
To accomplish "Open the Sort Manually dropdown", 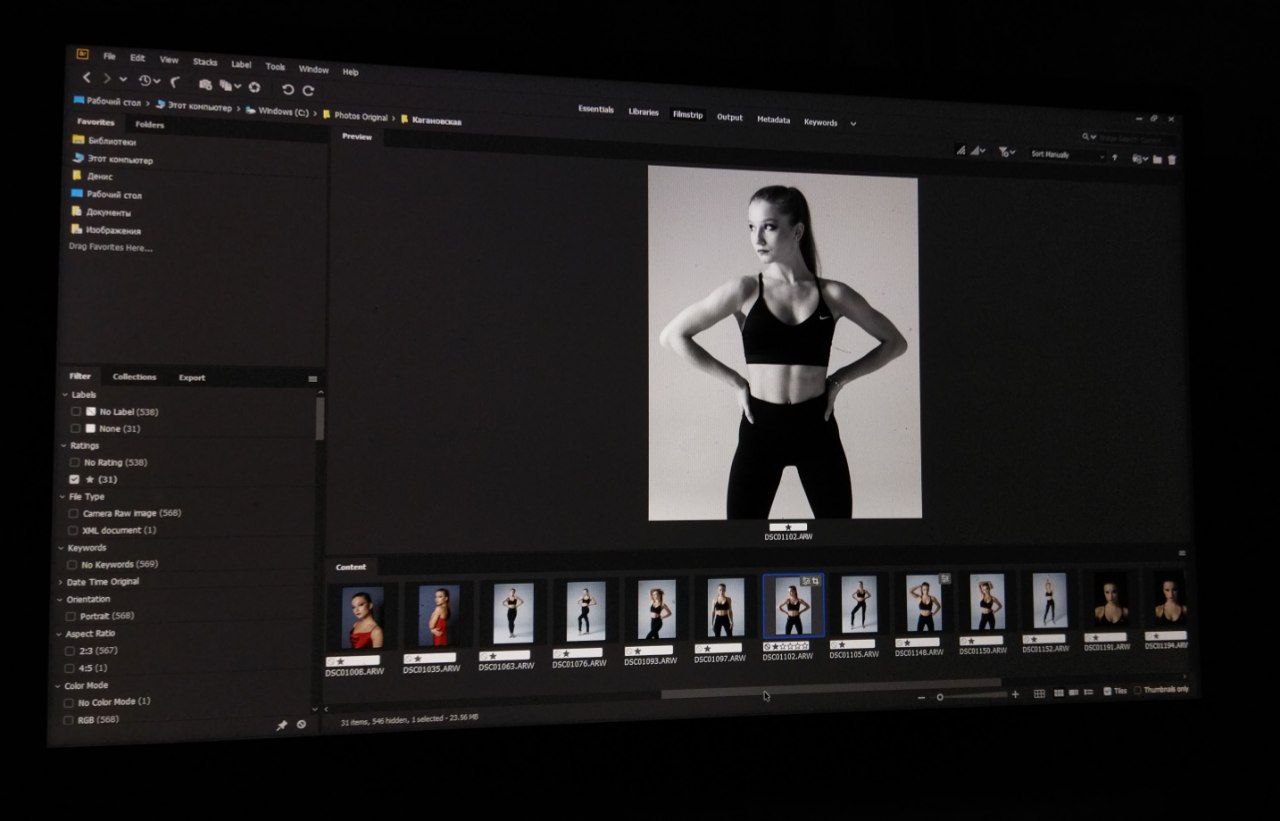I will (1067, 155).
